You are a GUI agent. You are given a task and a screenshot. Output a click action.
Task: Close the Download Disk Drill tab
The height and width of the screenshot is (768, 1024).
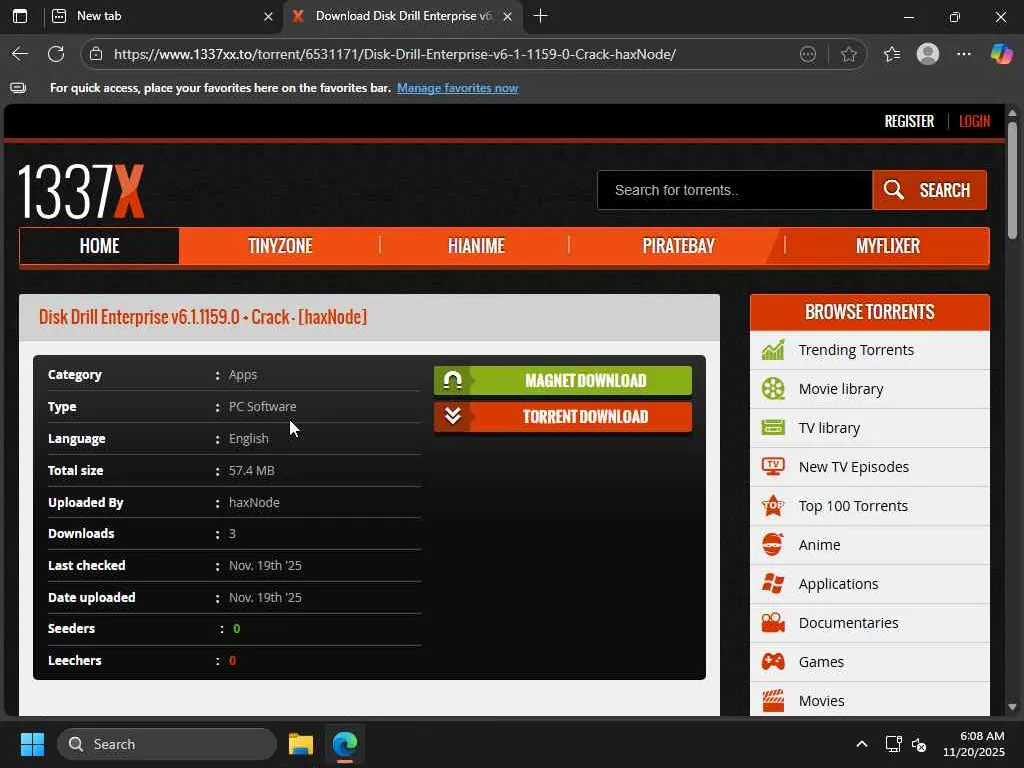(507, 16)
